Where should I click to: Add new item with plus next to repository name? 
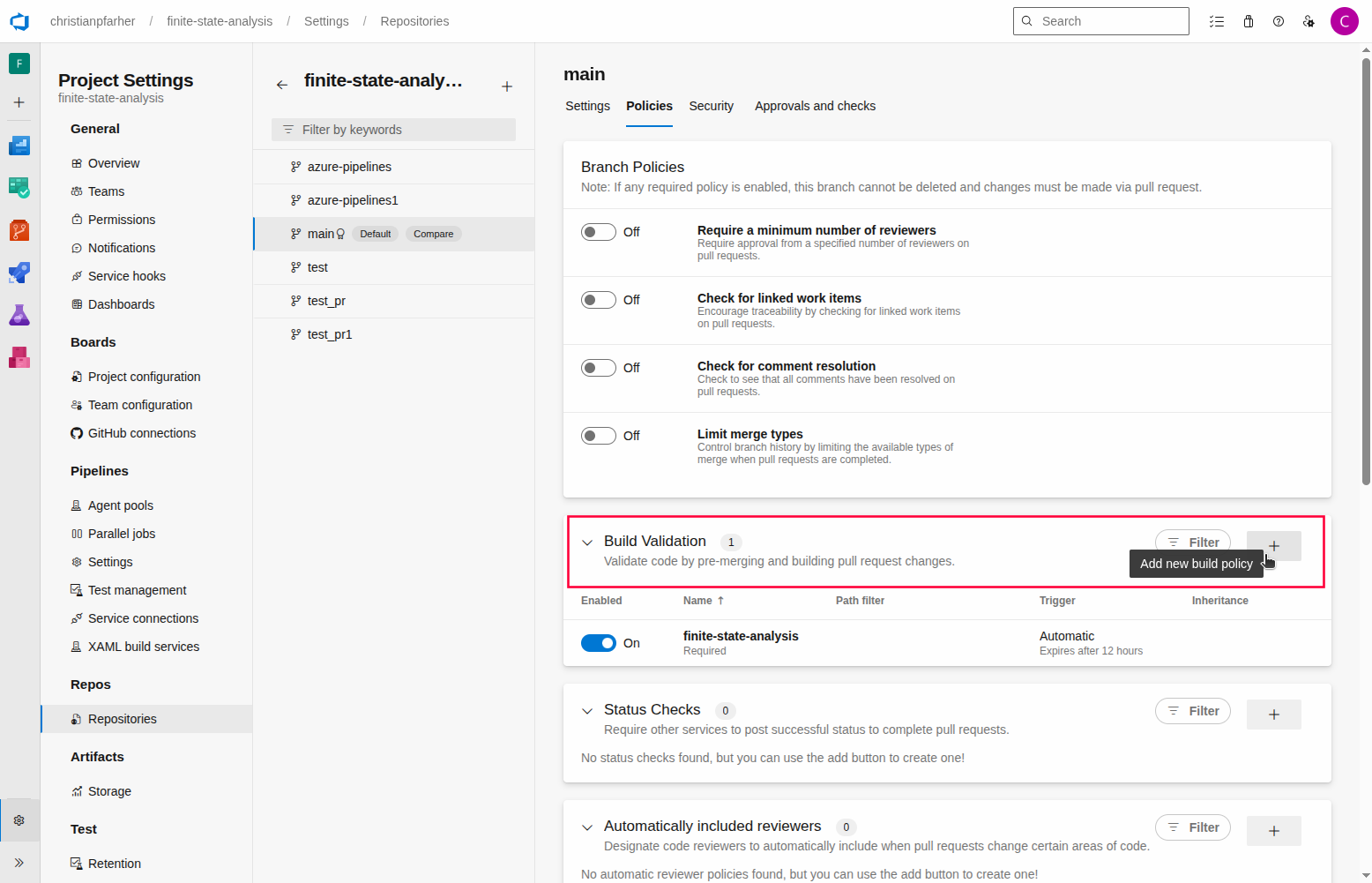click(507, 86)
